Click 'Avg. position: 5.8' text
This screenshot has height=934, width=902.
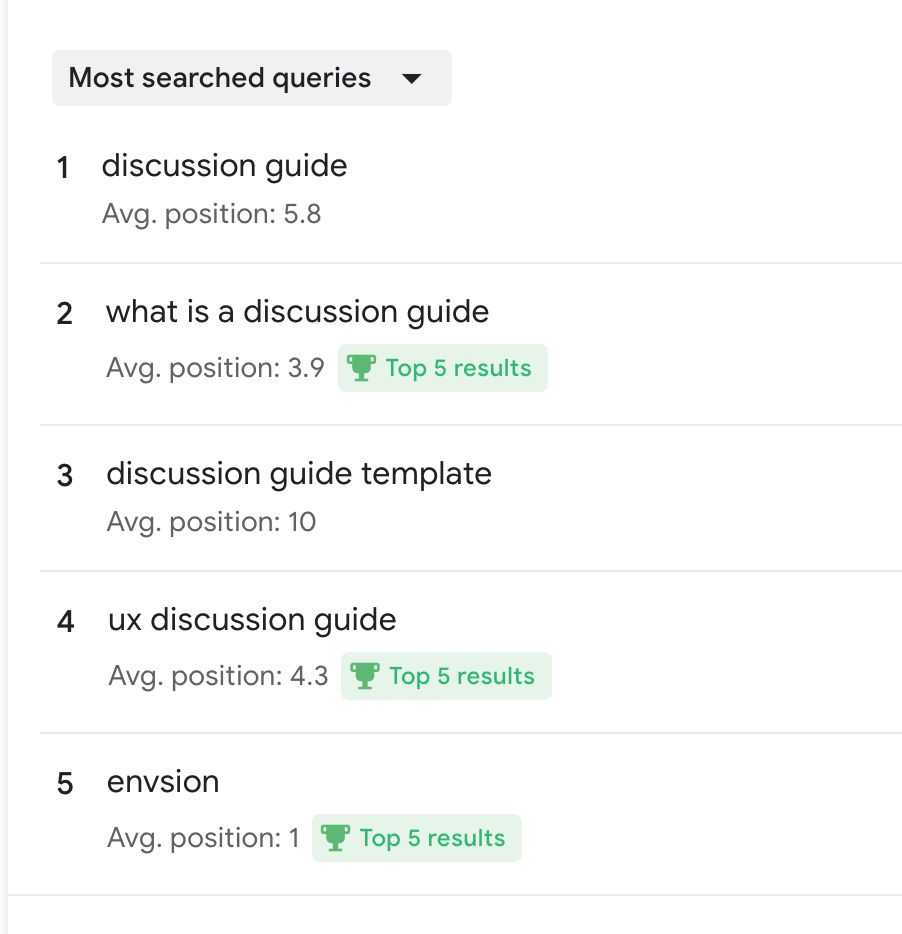click(211, 214)
